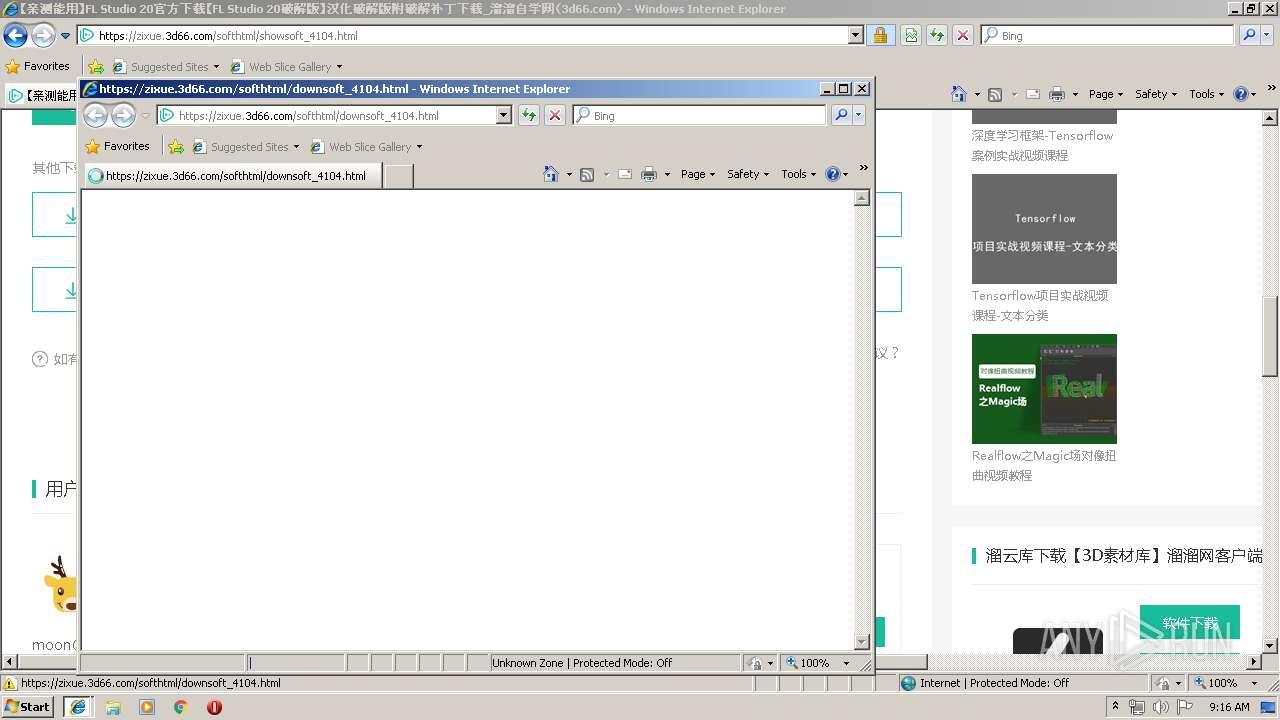Image resolution: width=1280 pixels, height=720 pixels.
Task: Click Forward button in main IE window
Action: click(x=43, y=36)
